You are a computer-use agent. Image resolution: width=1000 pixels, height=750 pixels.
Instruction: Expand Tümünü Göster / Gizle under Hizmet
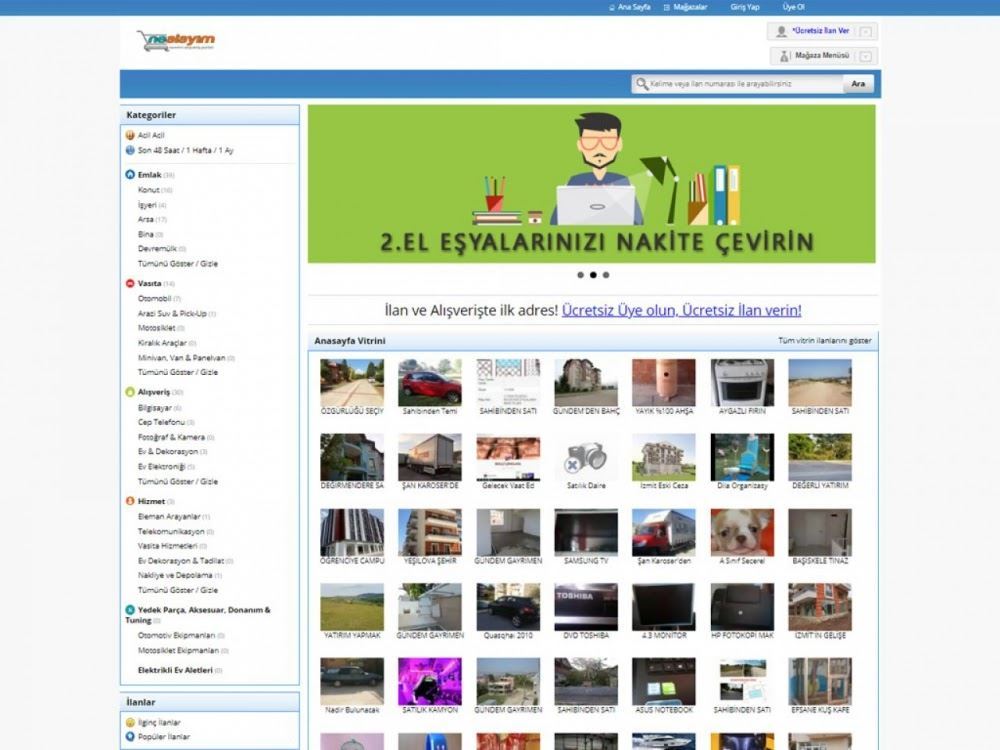click(x=178, y=591)
